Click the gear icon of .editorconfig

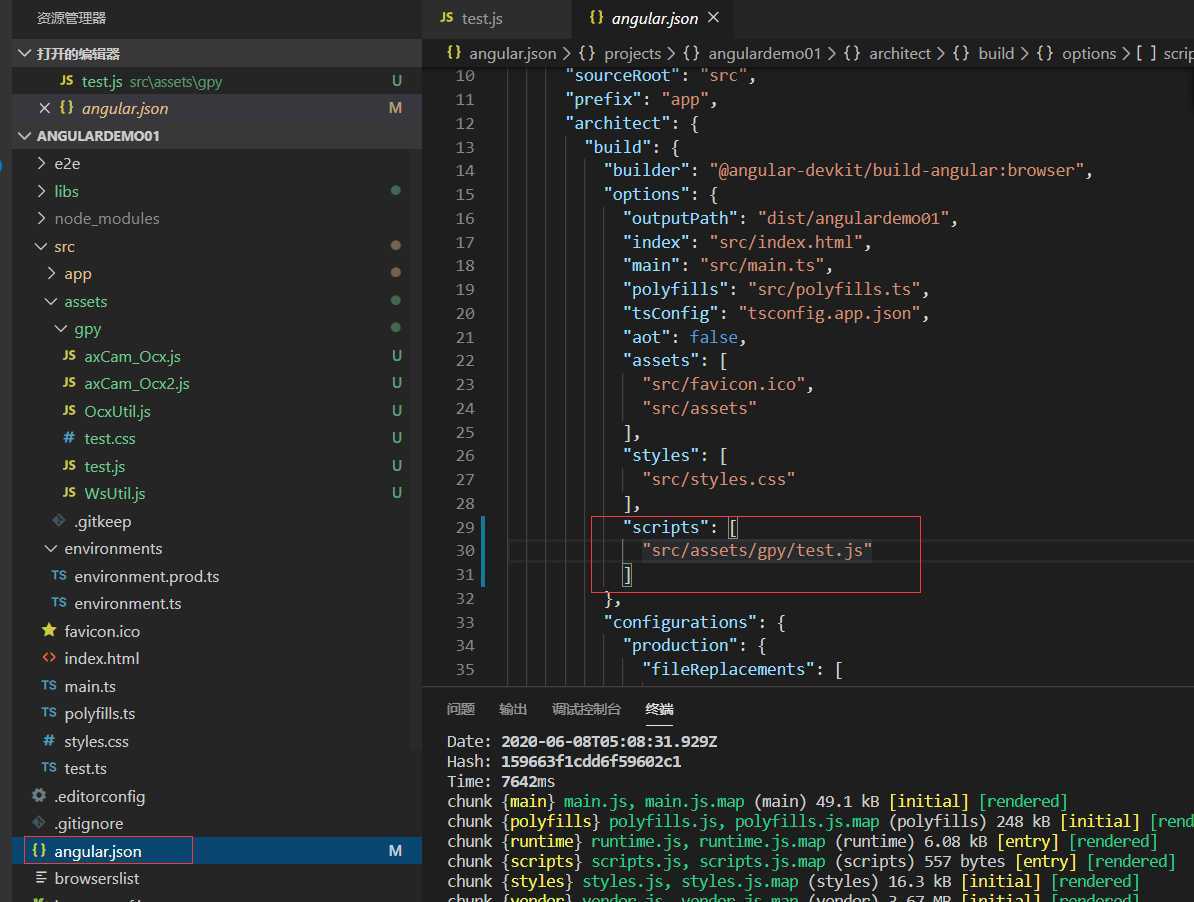click(39, 795)
